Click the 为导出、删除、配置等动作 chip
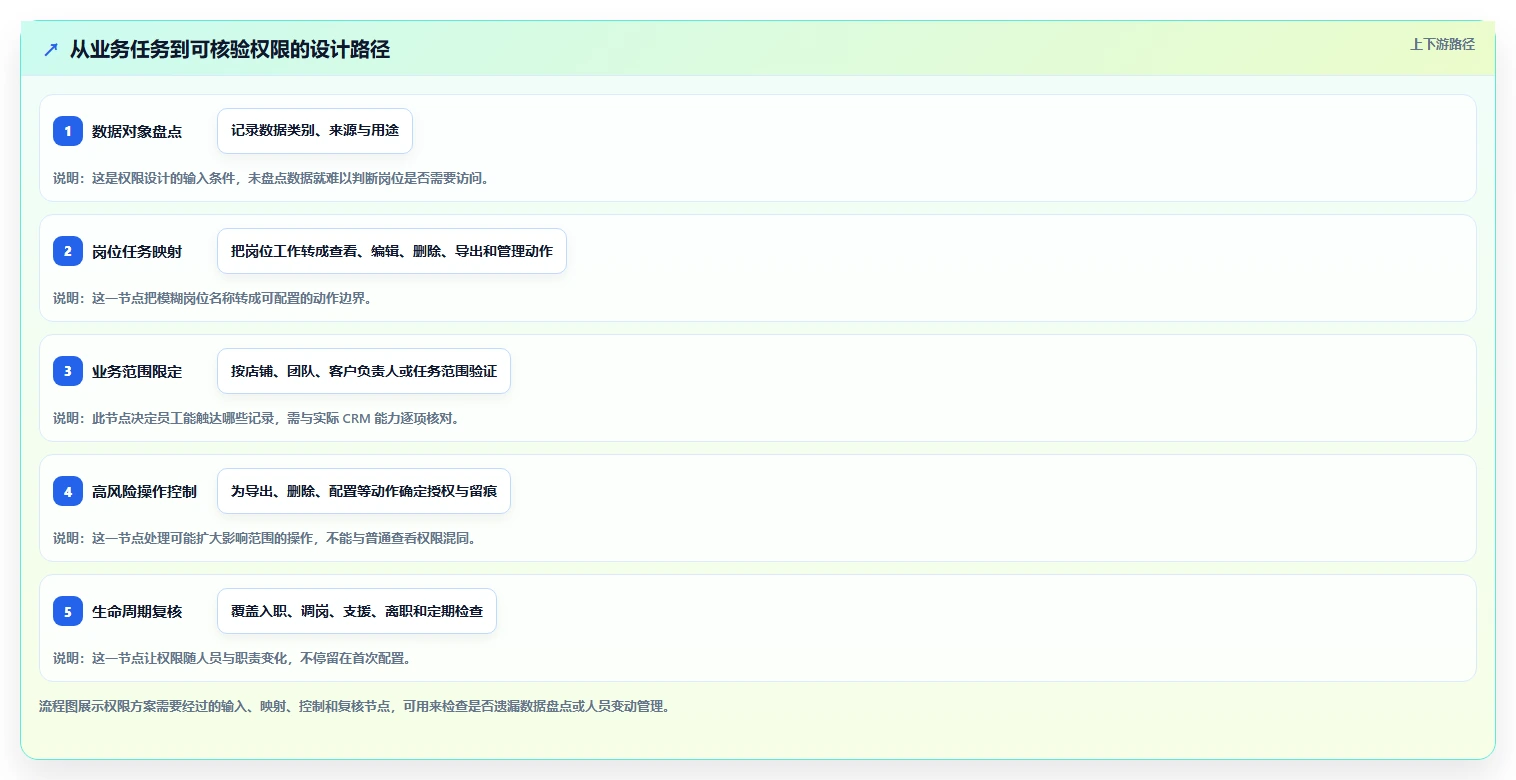The height and width of the screenshot is (780, 1516). click(x=364, y=491)
